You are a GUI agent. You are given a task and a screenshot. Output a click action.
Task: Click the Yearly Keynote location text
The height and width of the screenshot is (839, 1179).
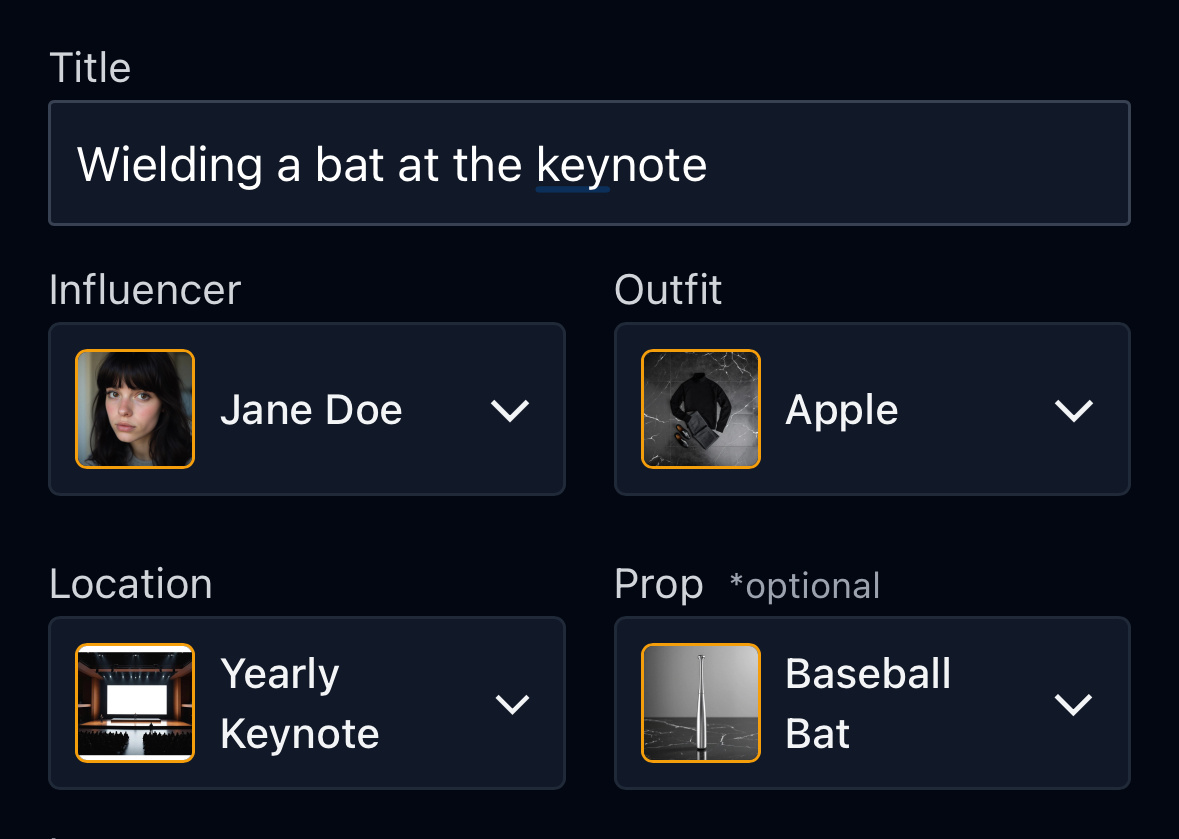pos(299,704)
